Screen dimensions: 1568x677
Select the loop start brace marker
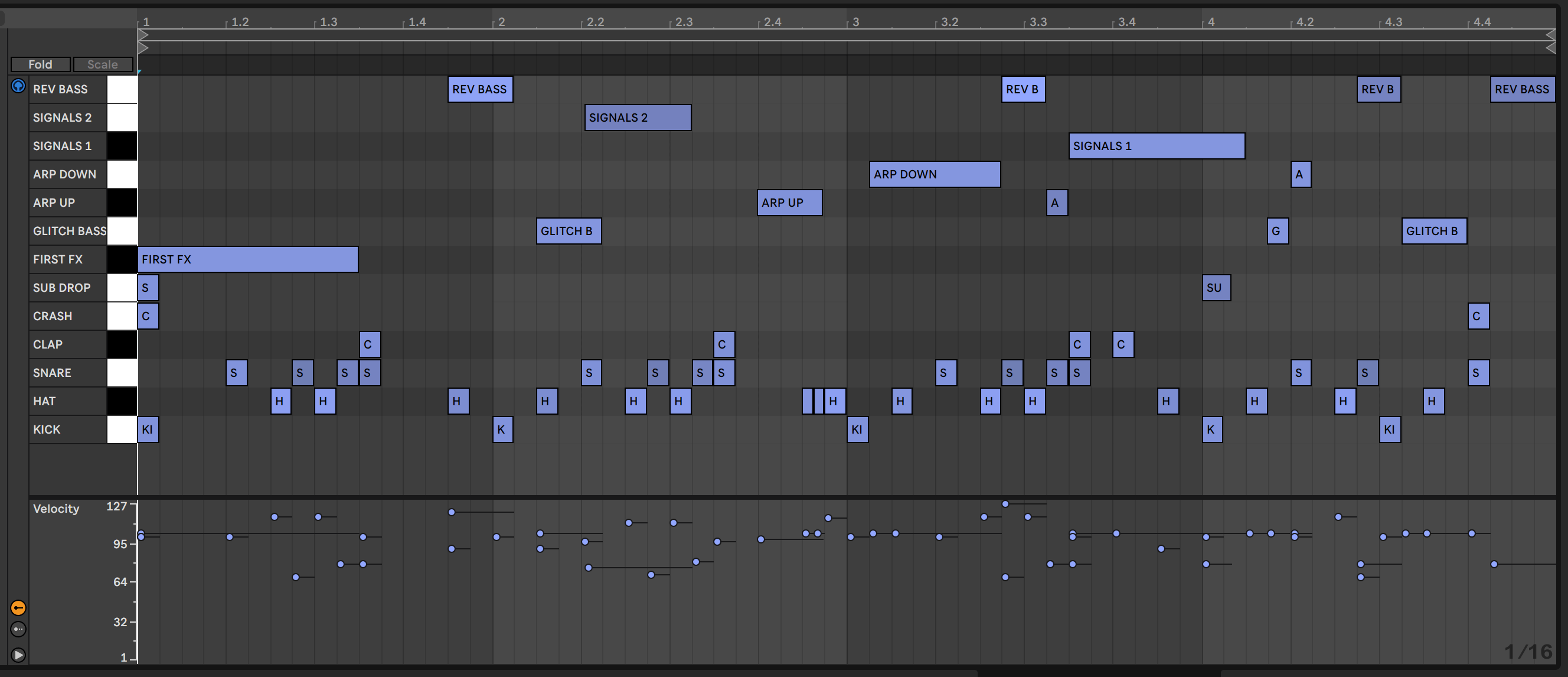(143, 34)
